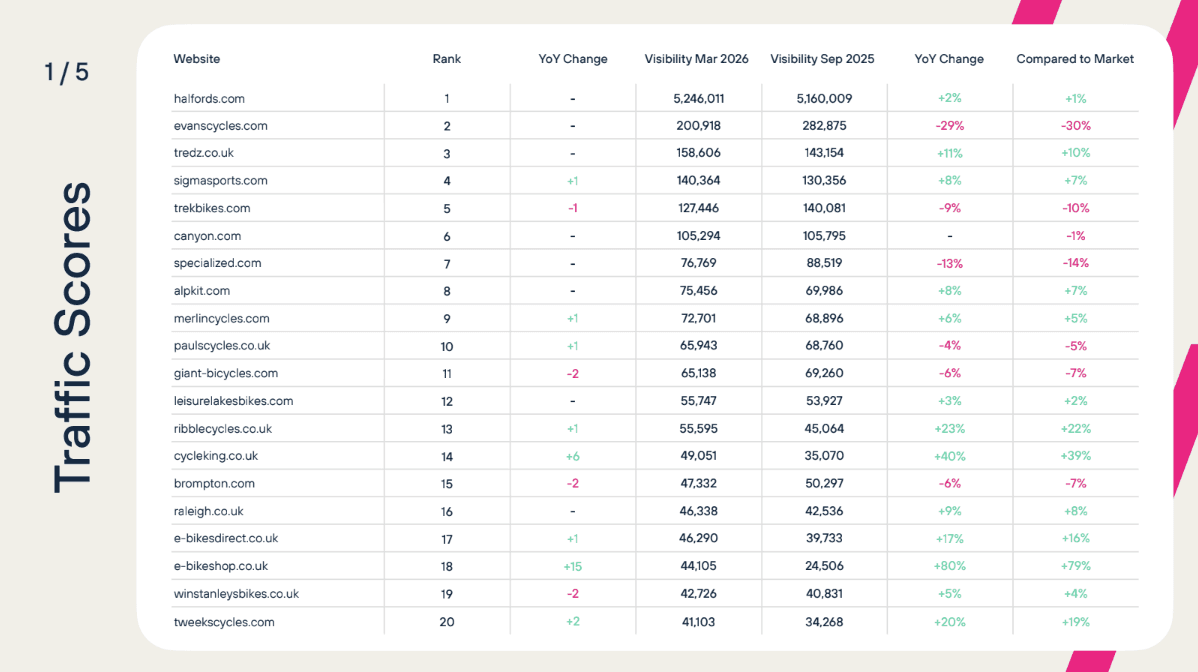
Task: Open brompton.com row link
Action: pos(214,483)
